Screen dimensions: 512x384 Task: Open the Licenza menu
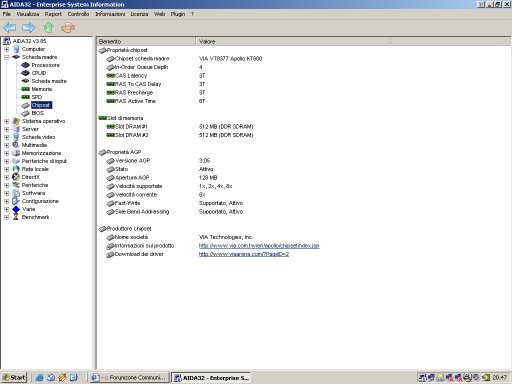139,14
